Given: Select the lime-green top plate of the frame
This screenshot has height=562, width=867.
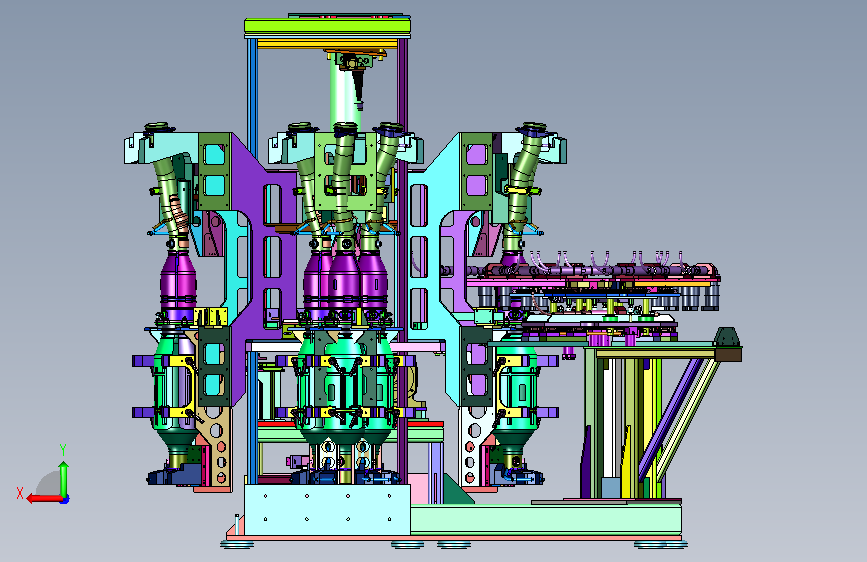Looking at the screenshot, I should [327, 25].
